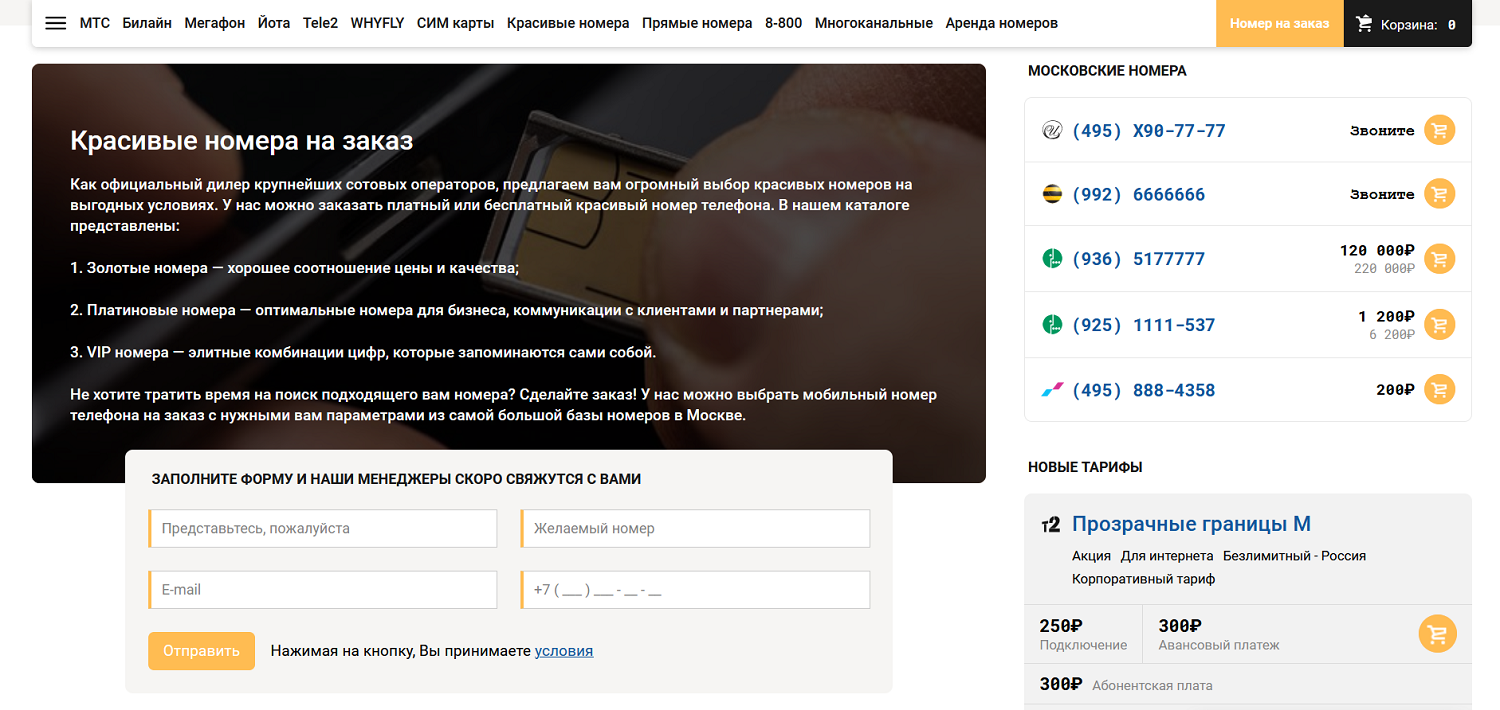Focus the Представьтесь, пожалуйста field
This screenshot has height=710, width=1500.
point(323,528)
